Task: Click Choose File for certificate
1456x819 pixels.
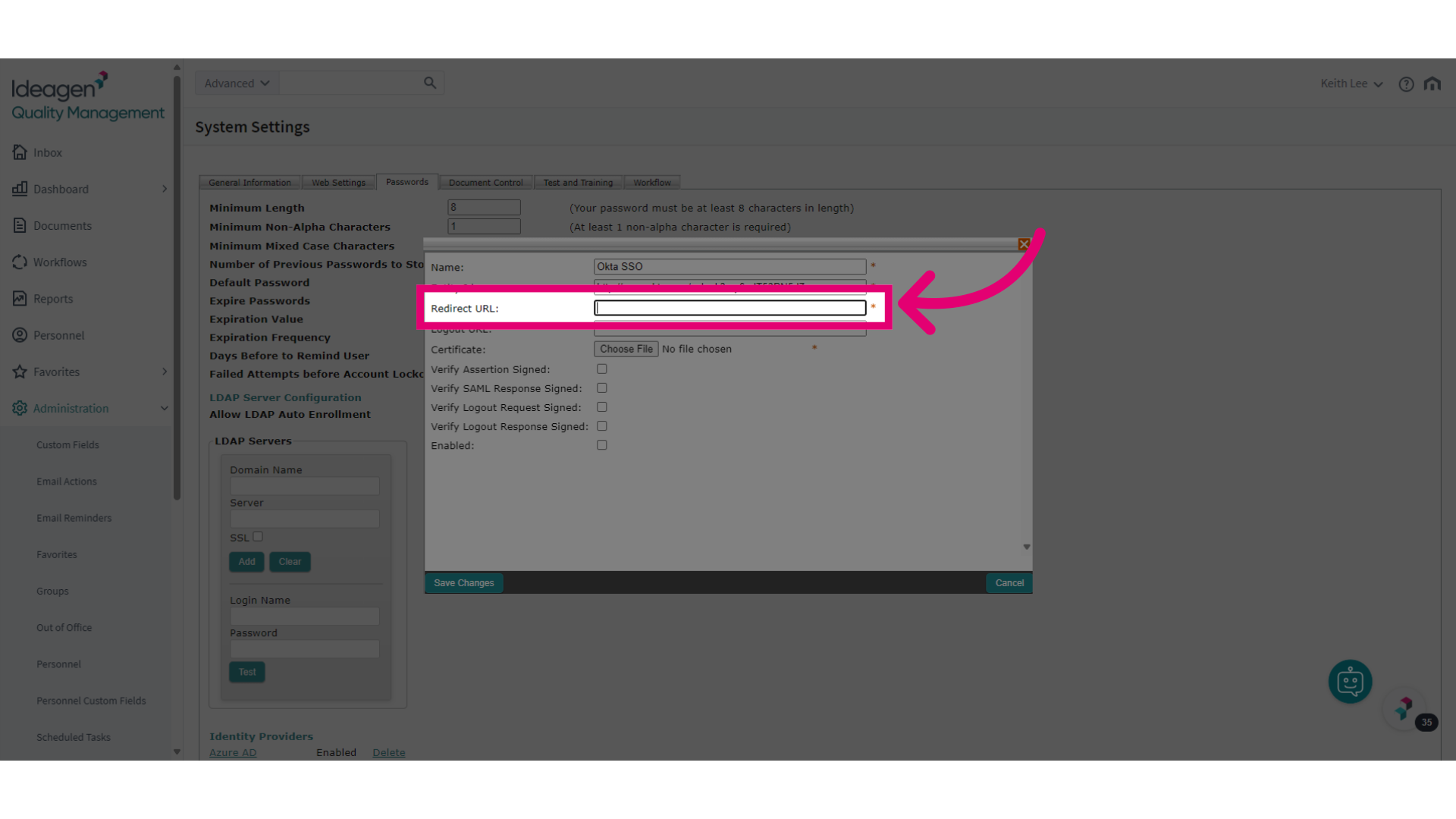Action: [626, 349]
